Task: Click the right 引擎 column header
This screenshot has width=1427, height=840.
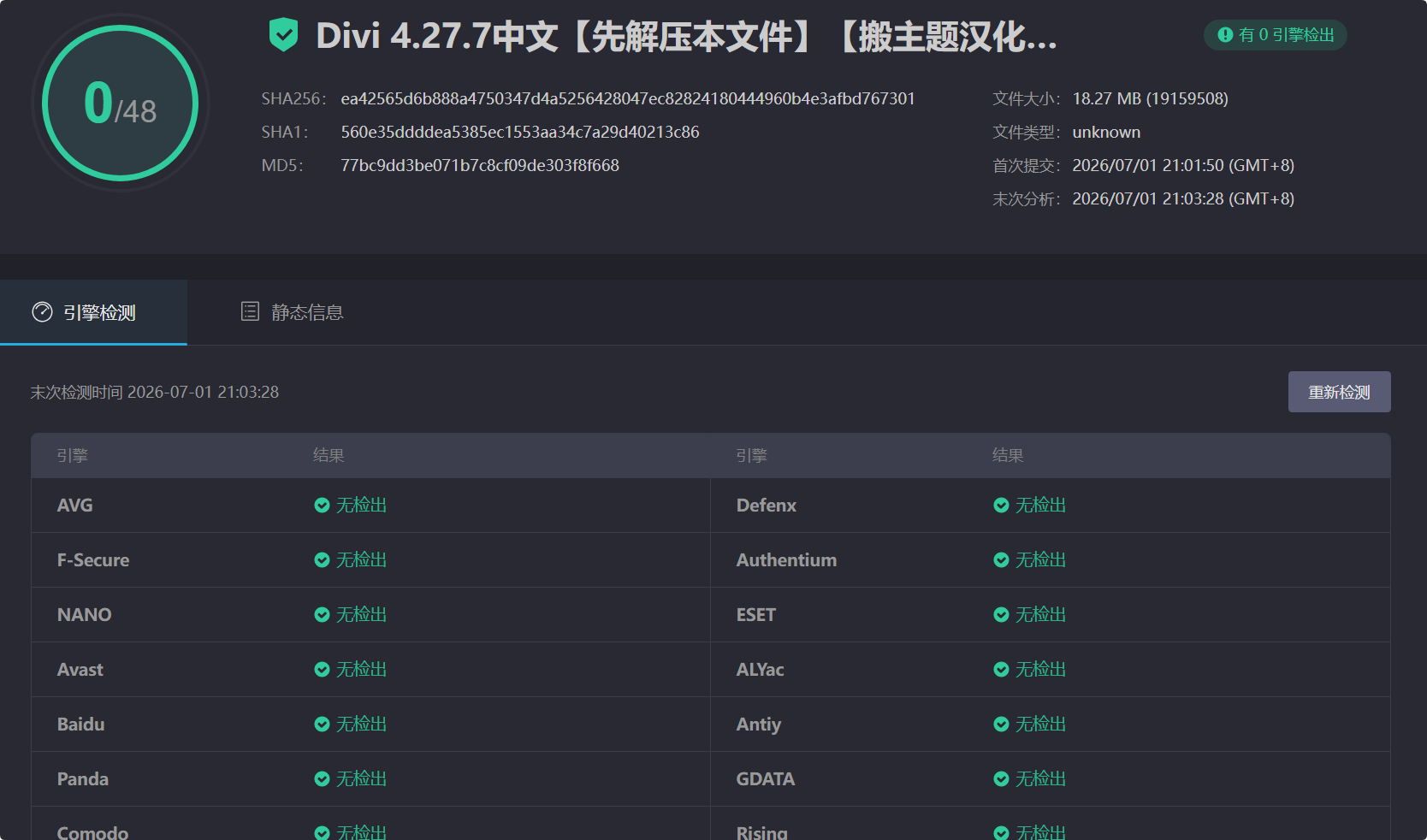Action: pos(751,456)
